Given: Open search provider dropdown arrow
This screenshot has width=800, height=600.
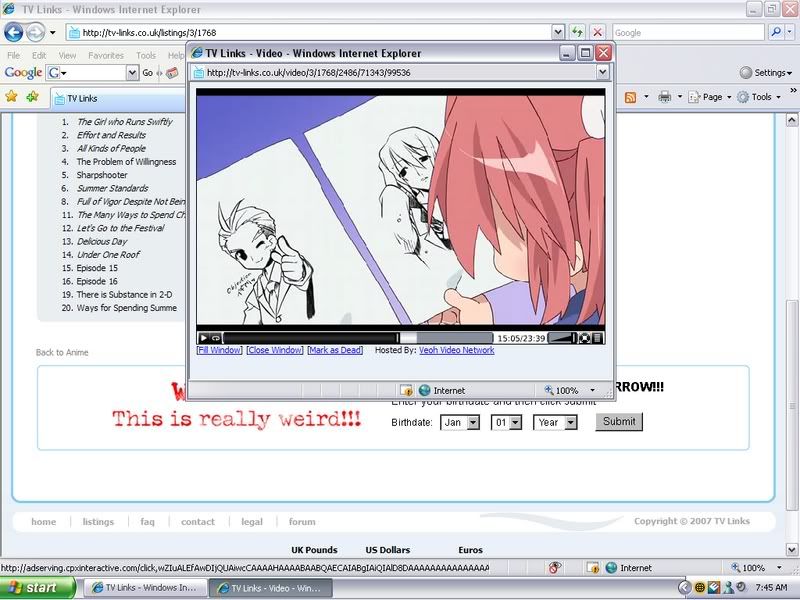Looking at the screenshot, I should 790,32.
